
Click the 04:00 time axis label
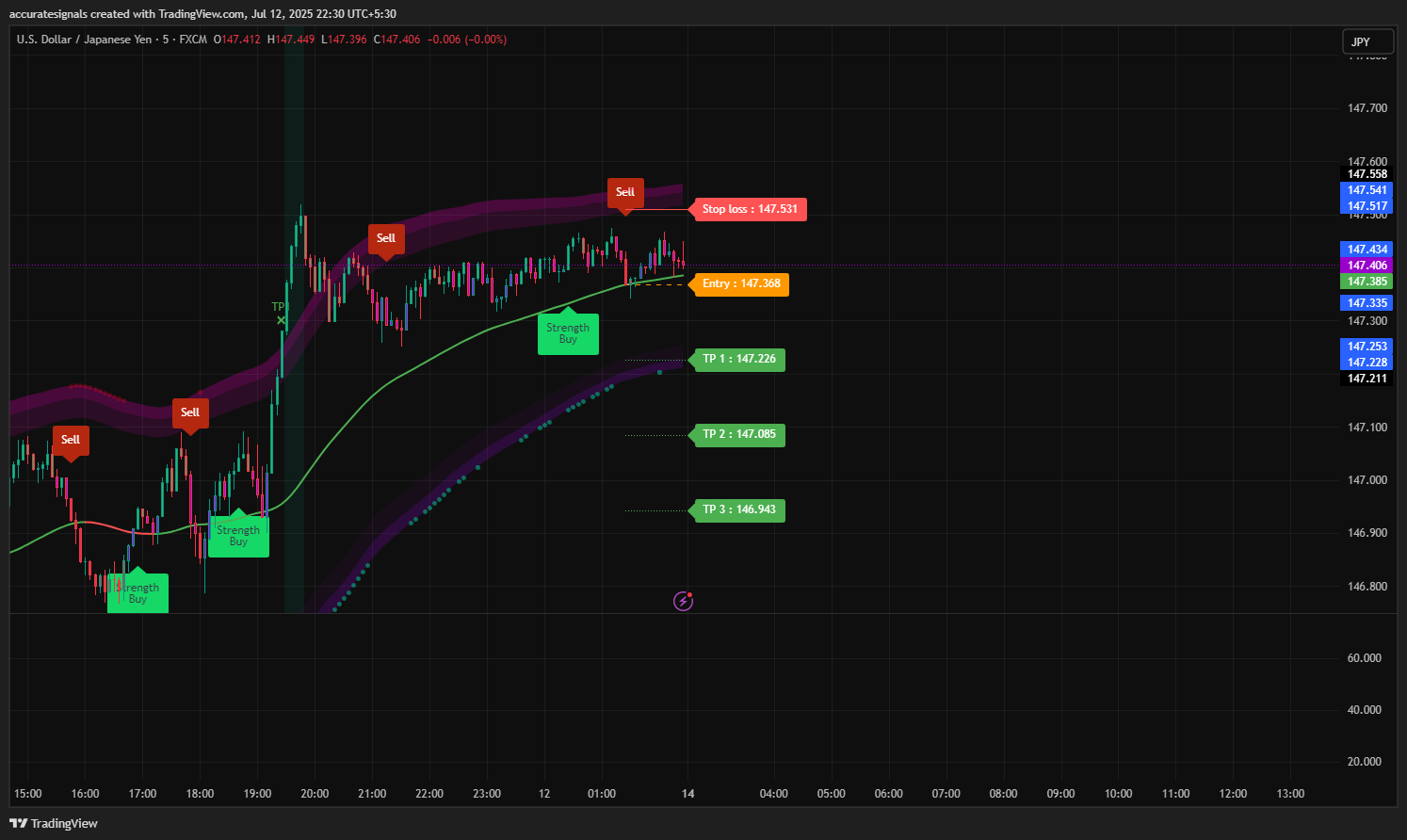774,794
